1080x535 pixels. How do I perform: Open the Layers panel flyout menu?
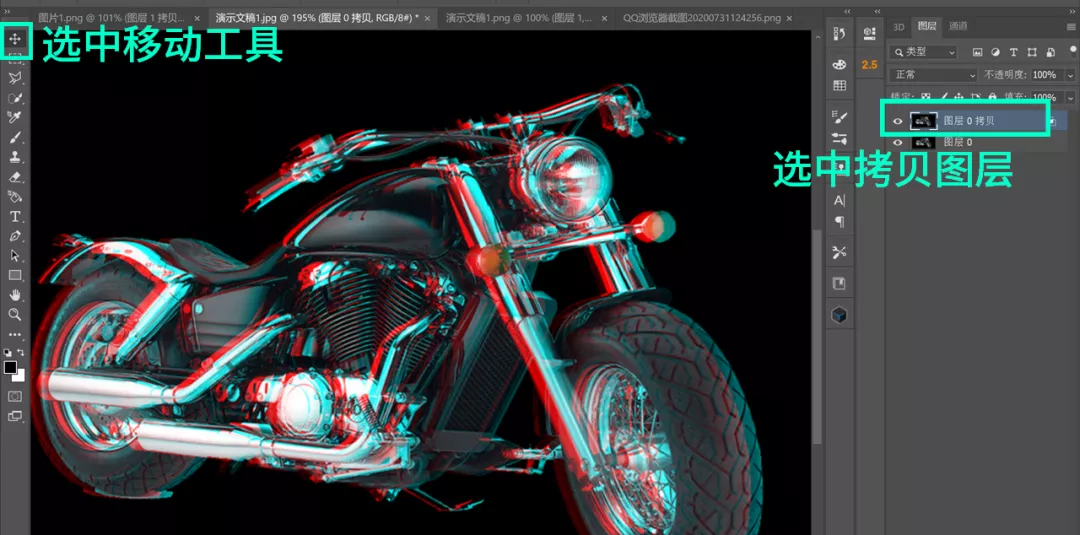[x=1070, y=27]
